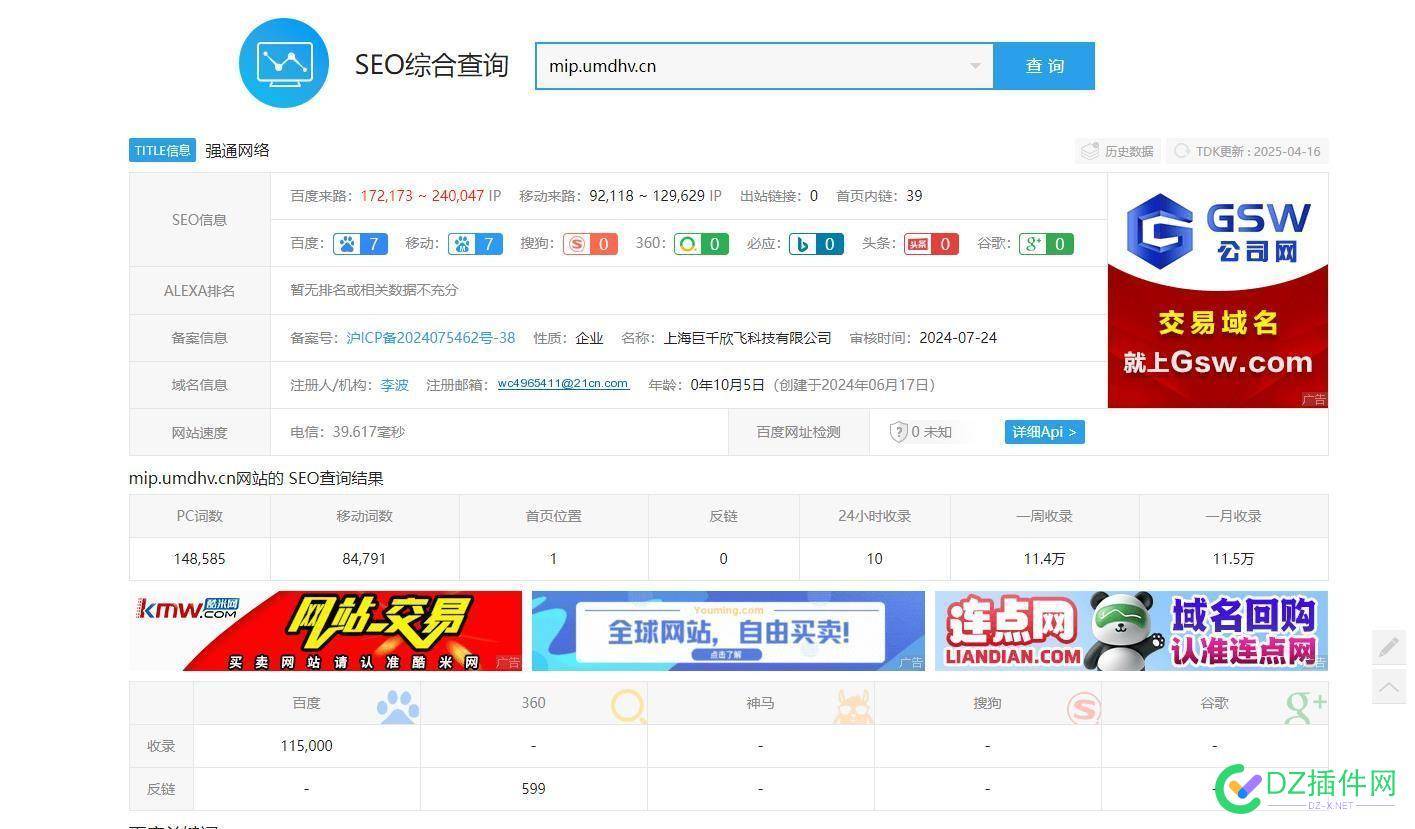Click the TITLE信息 label tag
The height and width of the screenshot is (829, 1415).
tap(162, 150)
